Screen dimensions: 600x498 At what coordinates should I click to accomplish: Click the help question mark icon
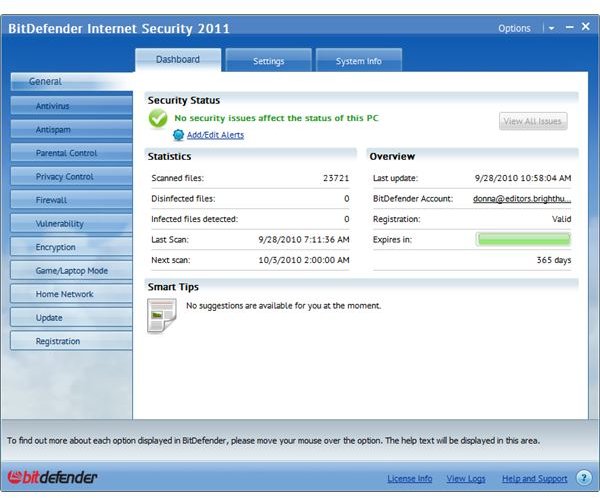584,478
